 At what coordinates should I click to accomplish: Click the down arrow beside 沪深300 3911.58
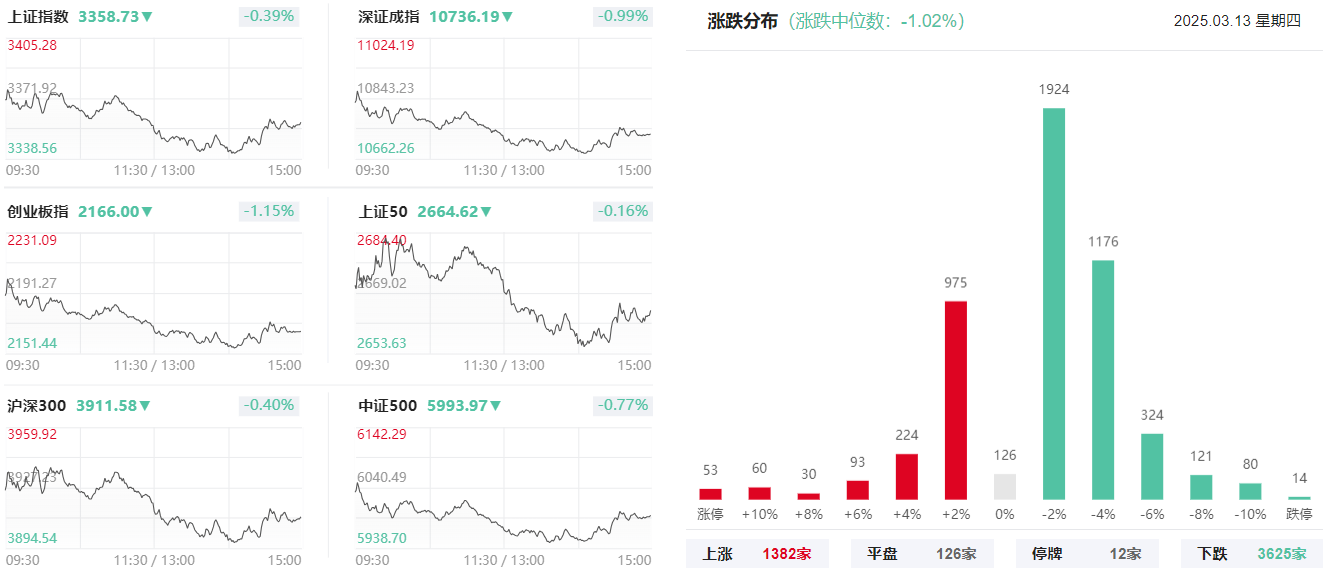[x=145, y=406]
